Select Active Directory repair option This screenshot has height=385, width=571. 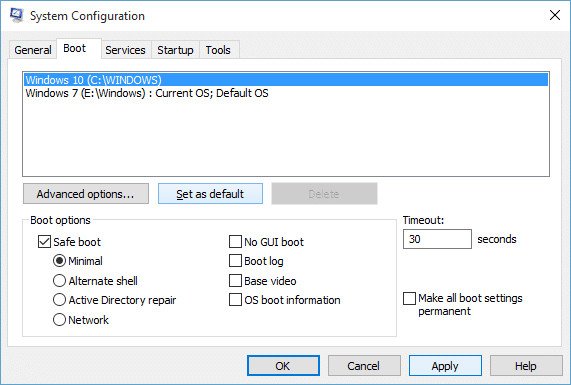point(59,300)
